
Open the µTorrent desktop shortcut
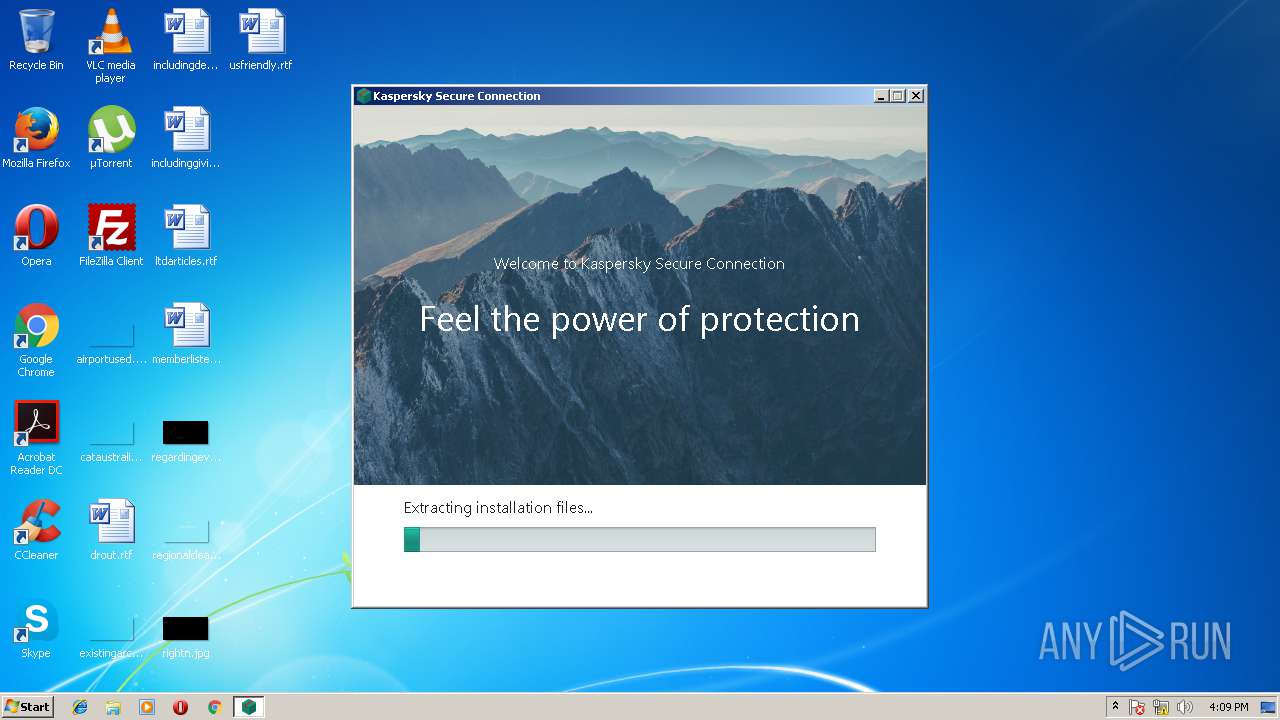click(x=111, y=138)
